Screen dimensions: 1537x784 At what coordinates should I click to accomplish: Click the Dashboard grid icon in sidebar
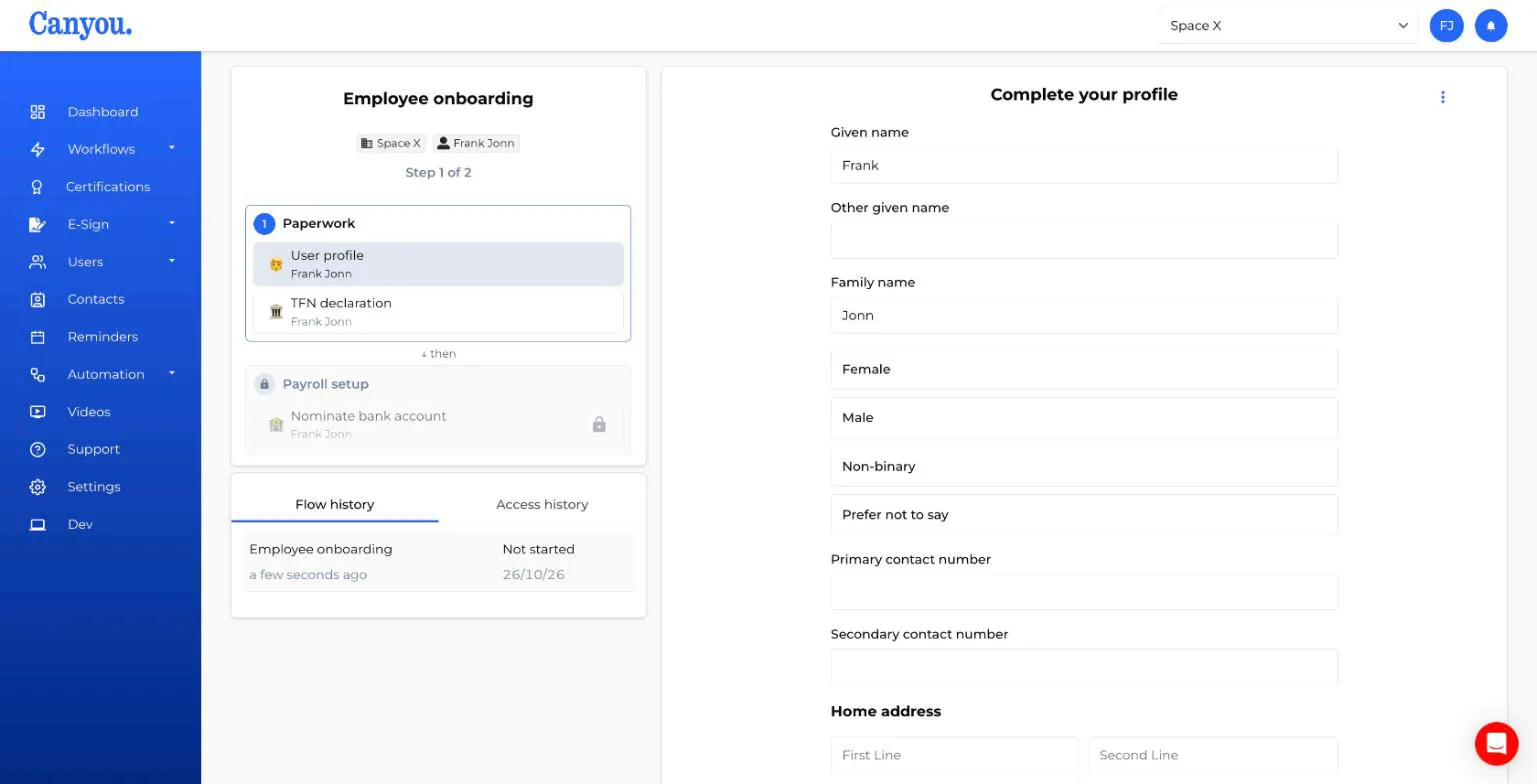(38, 112)
